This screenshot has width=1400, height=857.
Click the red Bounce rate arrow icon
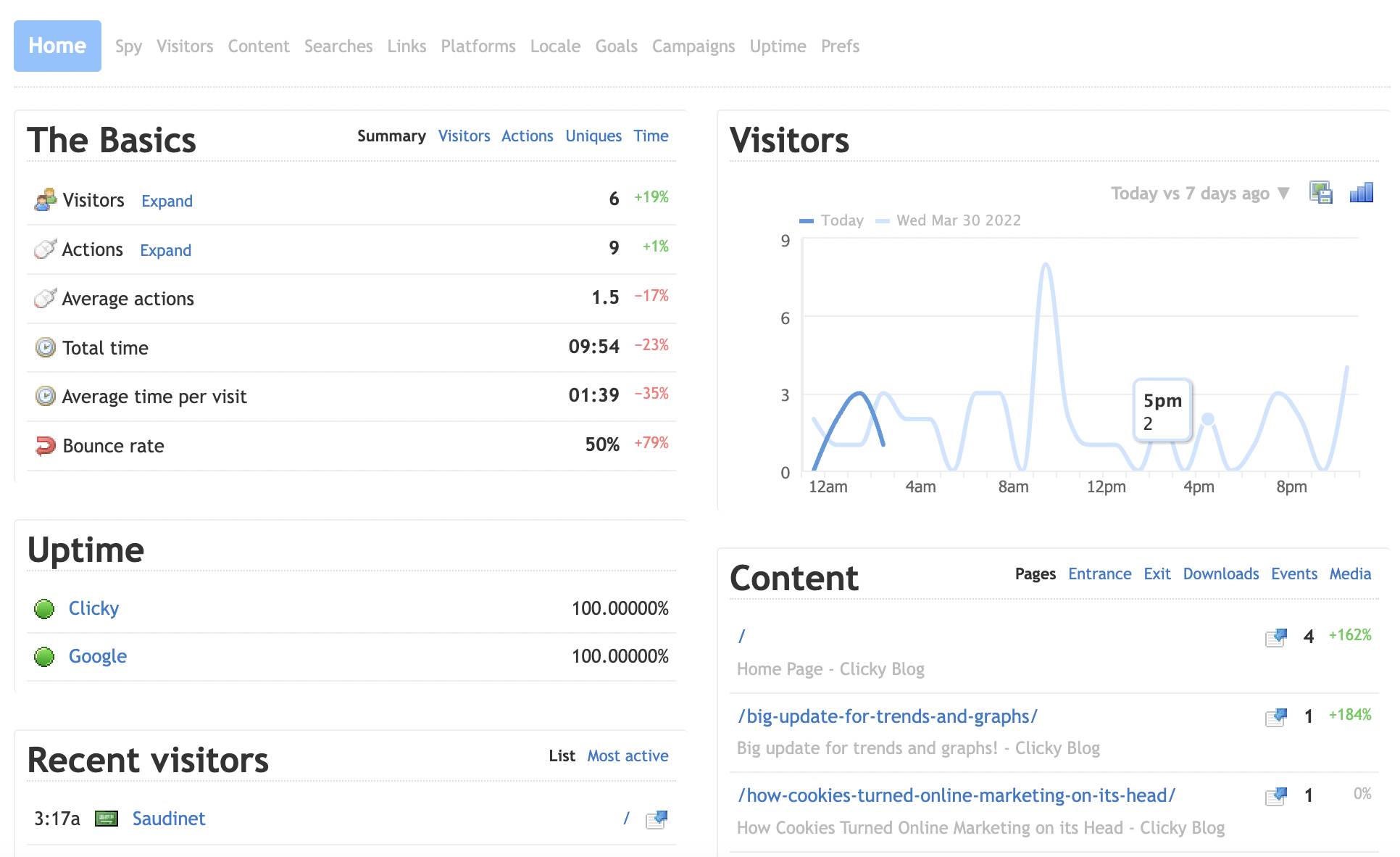(45, 445)
